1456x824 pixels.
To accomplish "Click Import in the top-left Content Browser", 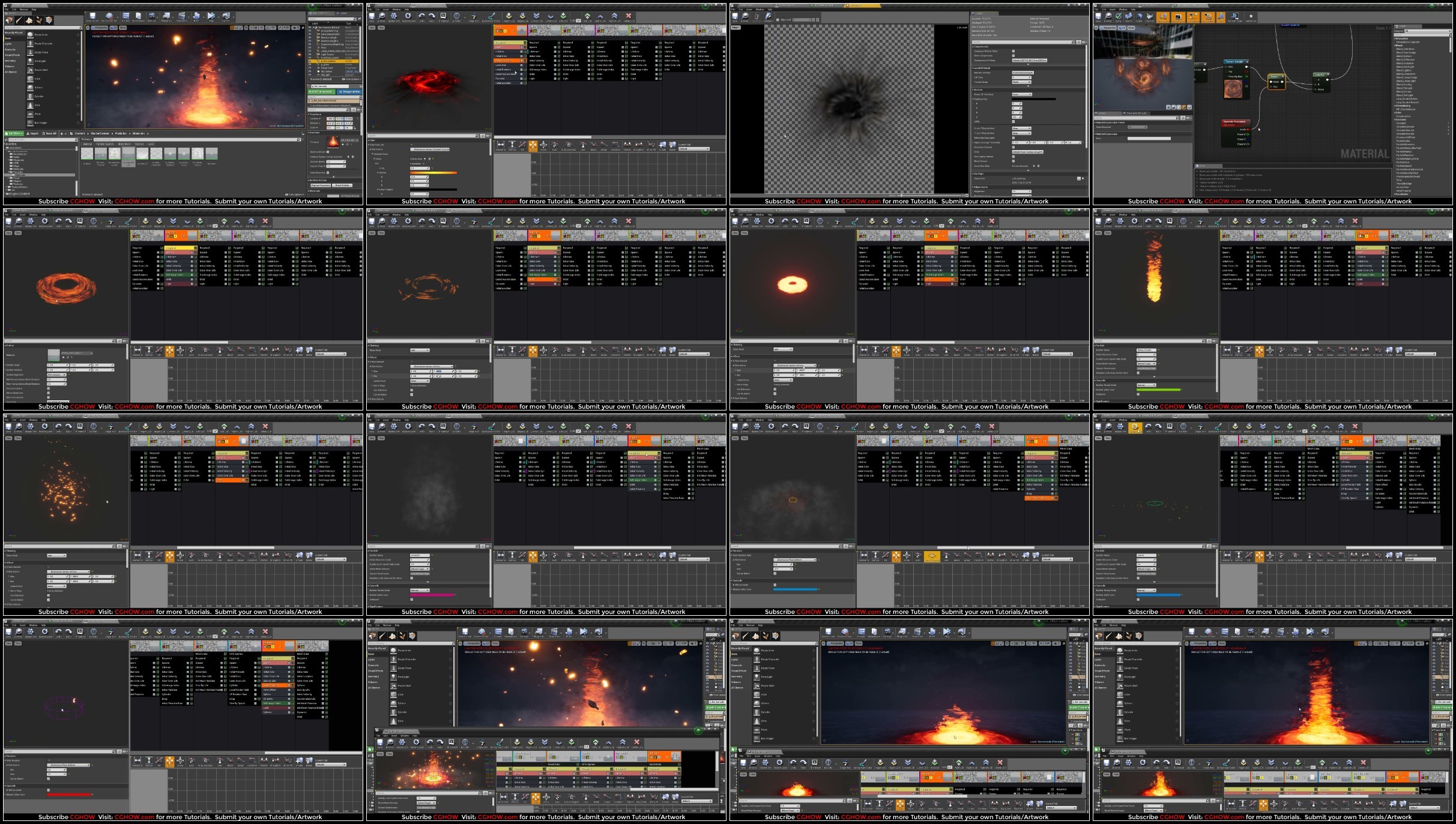I will [32, 133].
